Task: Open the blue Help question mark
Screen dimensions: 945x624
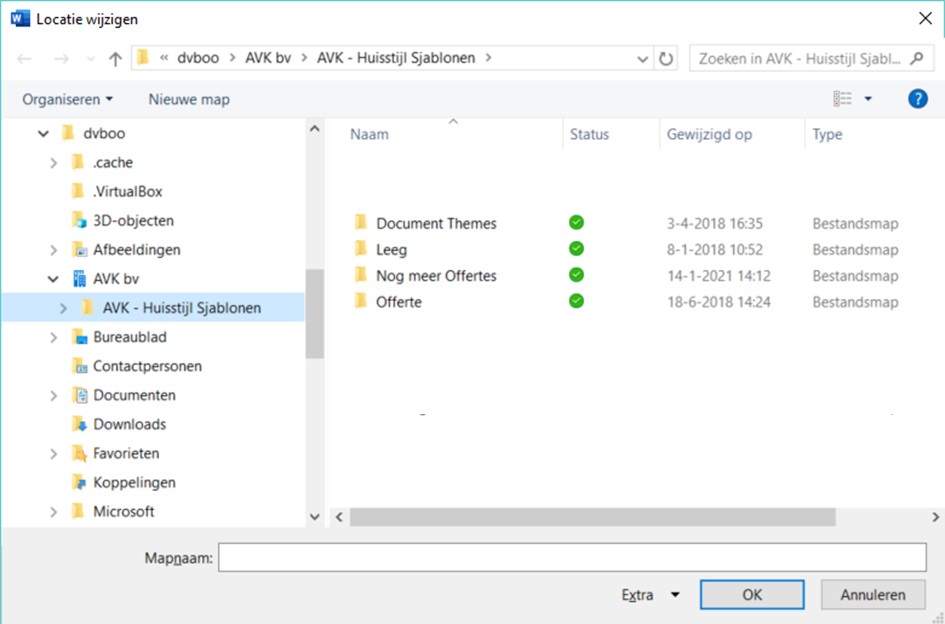Action: [917, 98]
